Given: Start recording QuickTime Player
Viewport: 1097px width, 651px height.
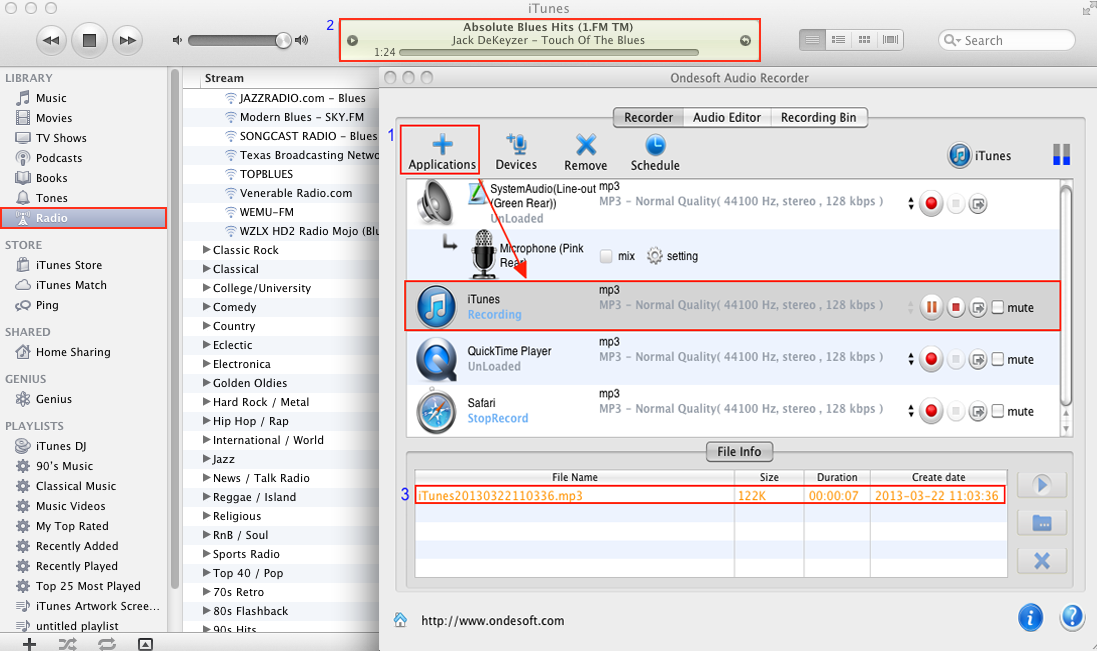Looking at the screenshot, I should point(931,359).
